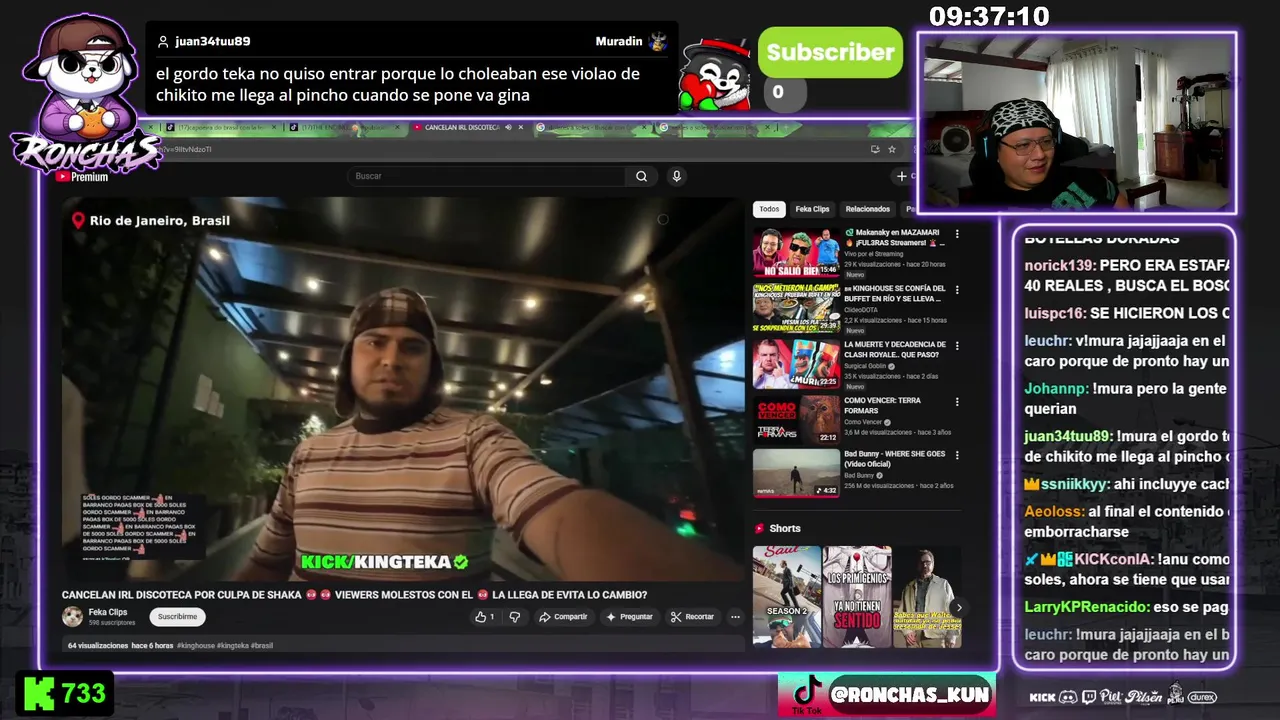Click the Compartir share button
Viewport: 1280px width, 720px height.
(x=563, y=617)
